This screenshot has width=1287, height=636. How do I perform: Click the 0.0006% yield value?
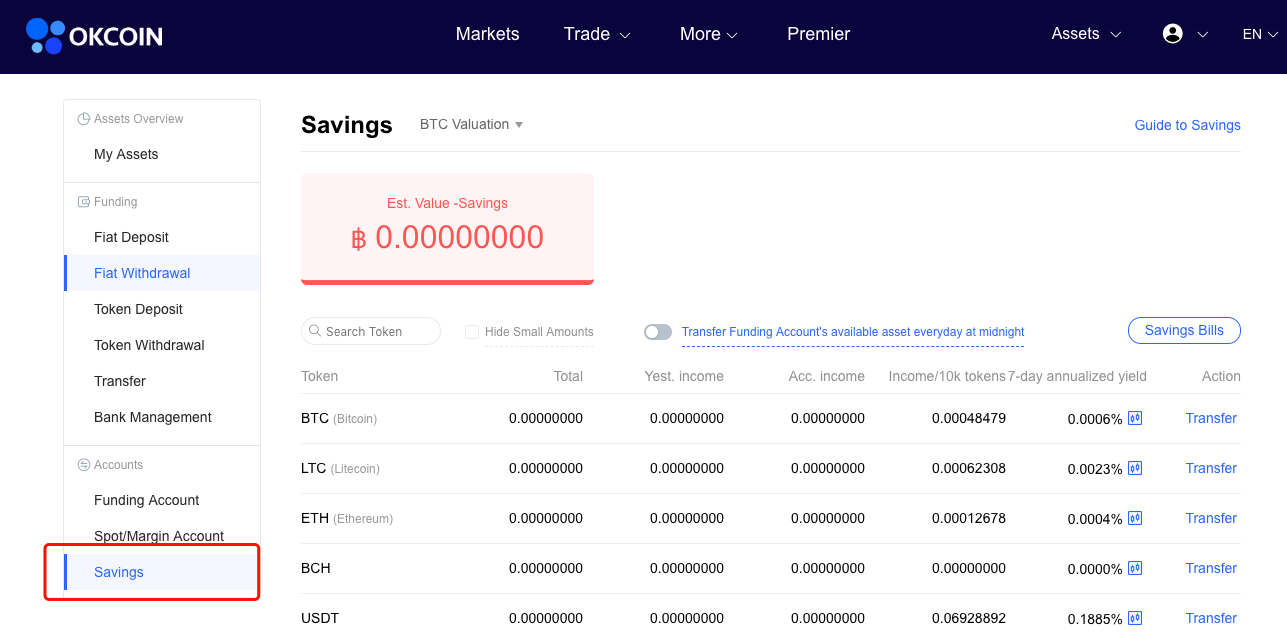[1095, 419]
